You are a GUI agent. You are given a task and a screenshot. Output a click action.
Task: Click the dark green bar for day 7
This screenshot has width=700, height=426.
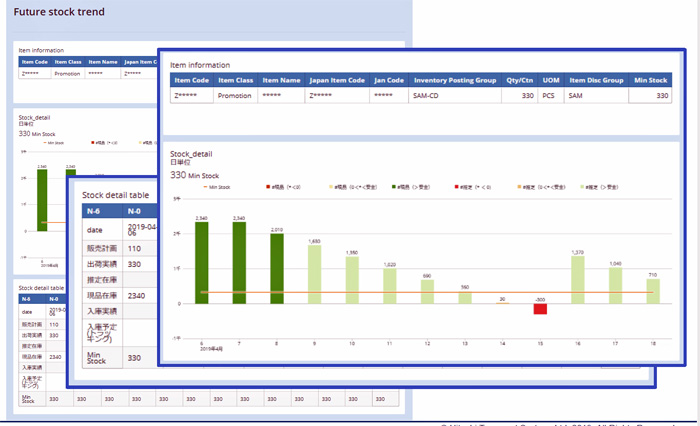pos(239,263)
